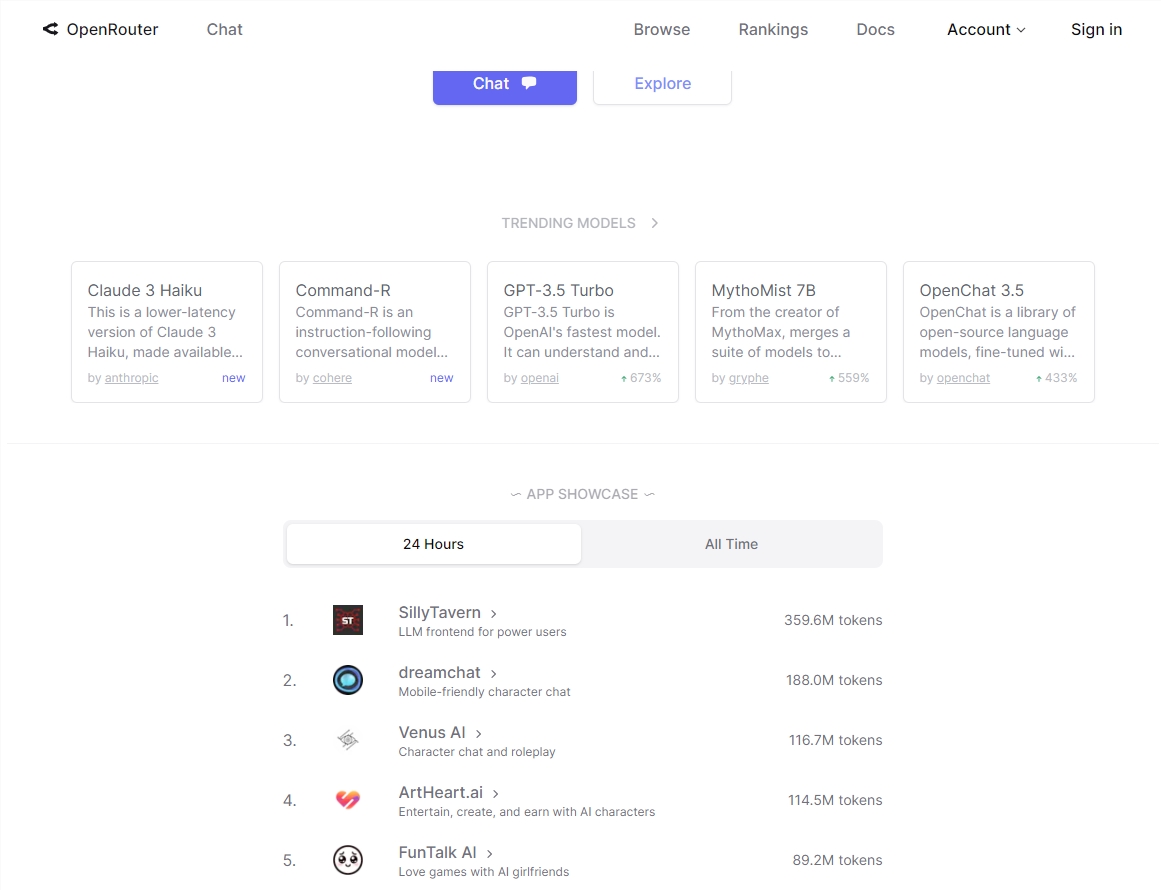Open SillyTavern app title
Screen dimensions: 1161x890
point(440,613)
